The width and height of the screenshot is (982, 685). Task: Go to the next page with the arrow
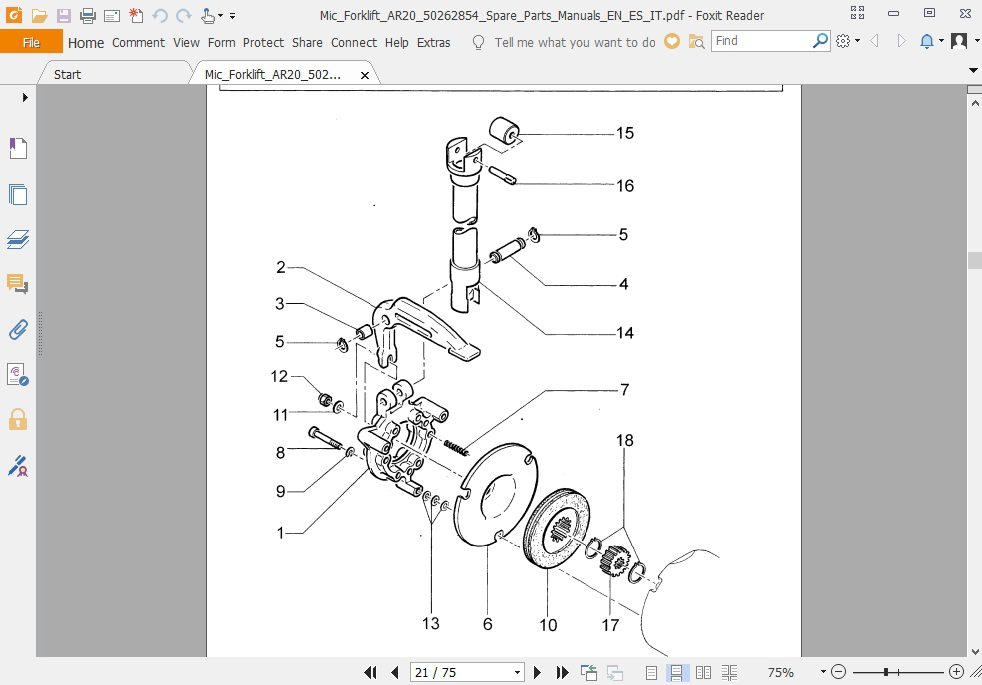pos(537,672)
